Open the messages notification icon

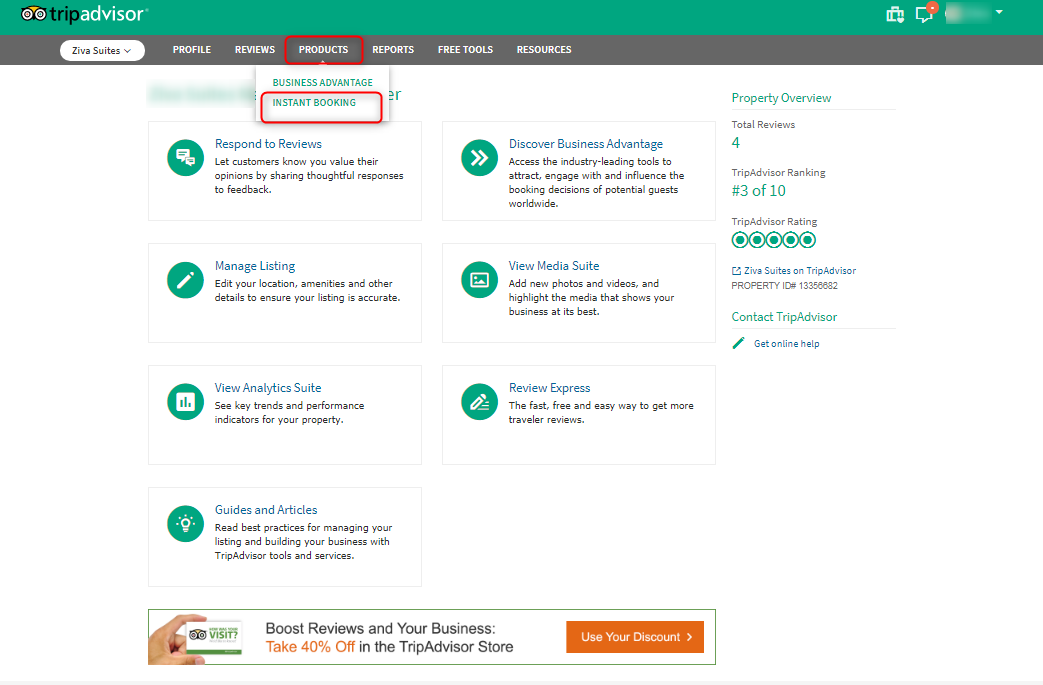925,13
